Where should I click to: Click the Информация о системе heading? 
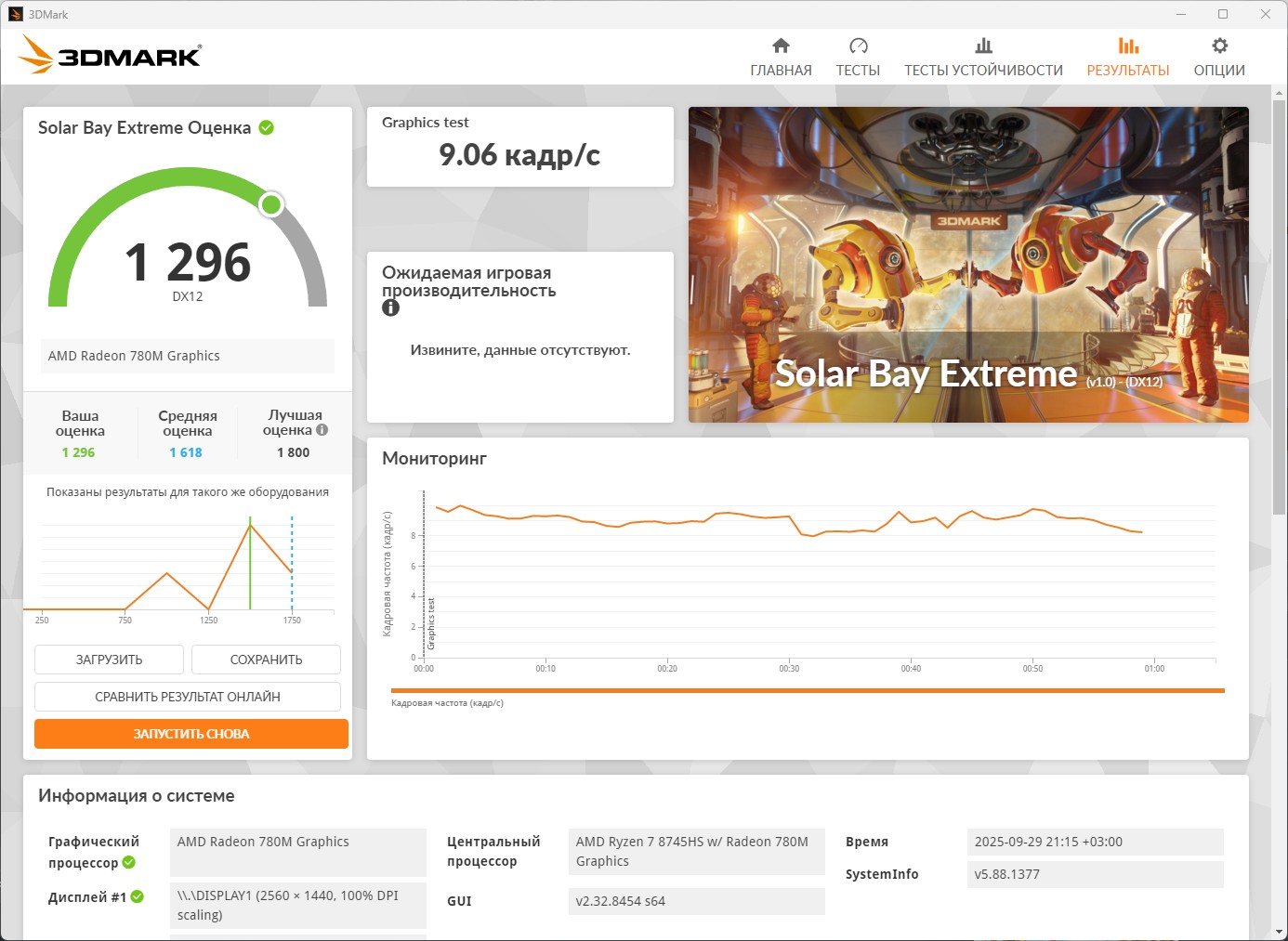click(137, 796)
